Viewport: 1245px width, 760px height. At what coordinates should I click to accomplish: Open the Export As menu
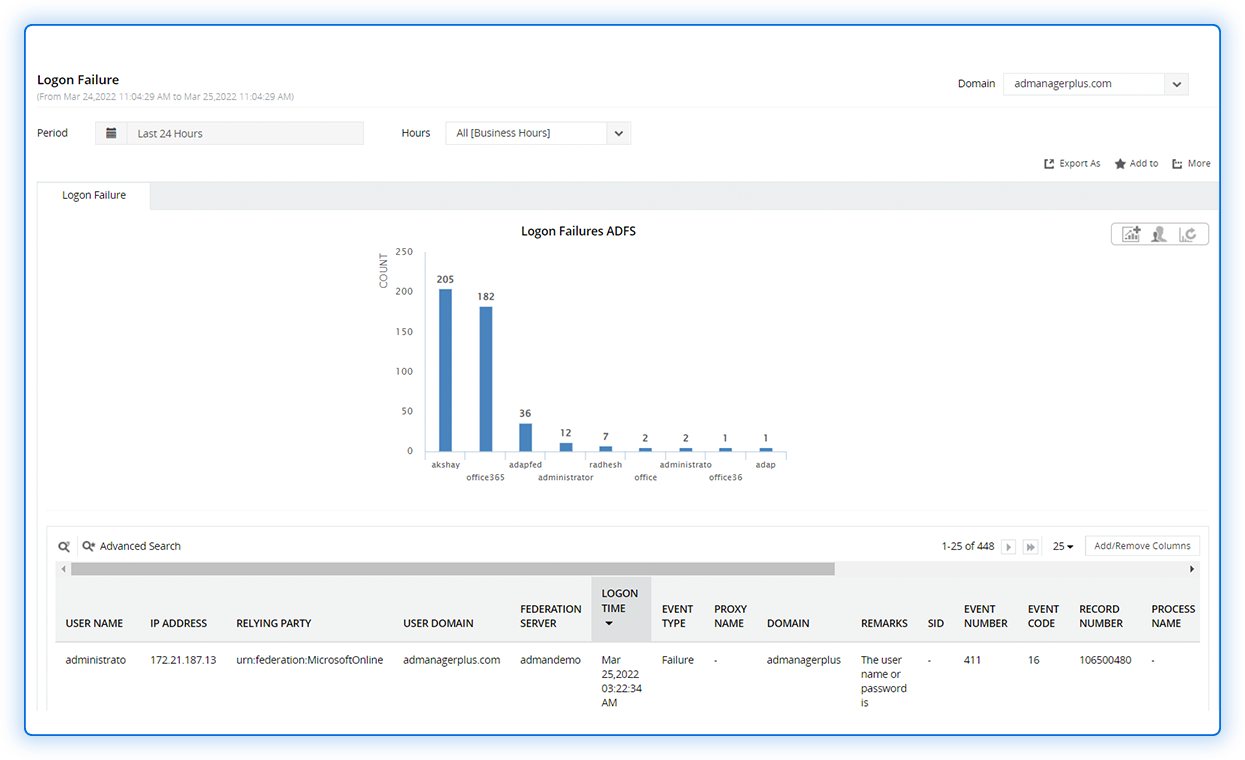coord(1072,164)
